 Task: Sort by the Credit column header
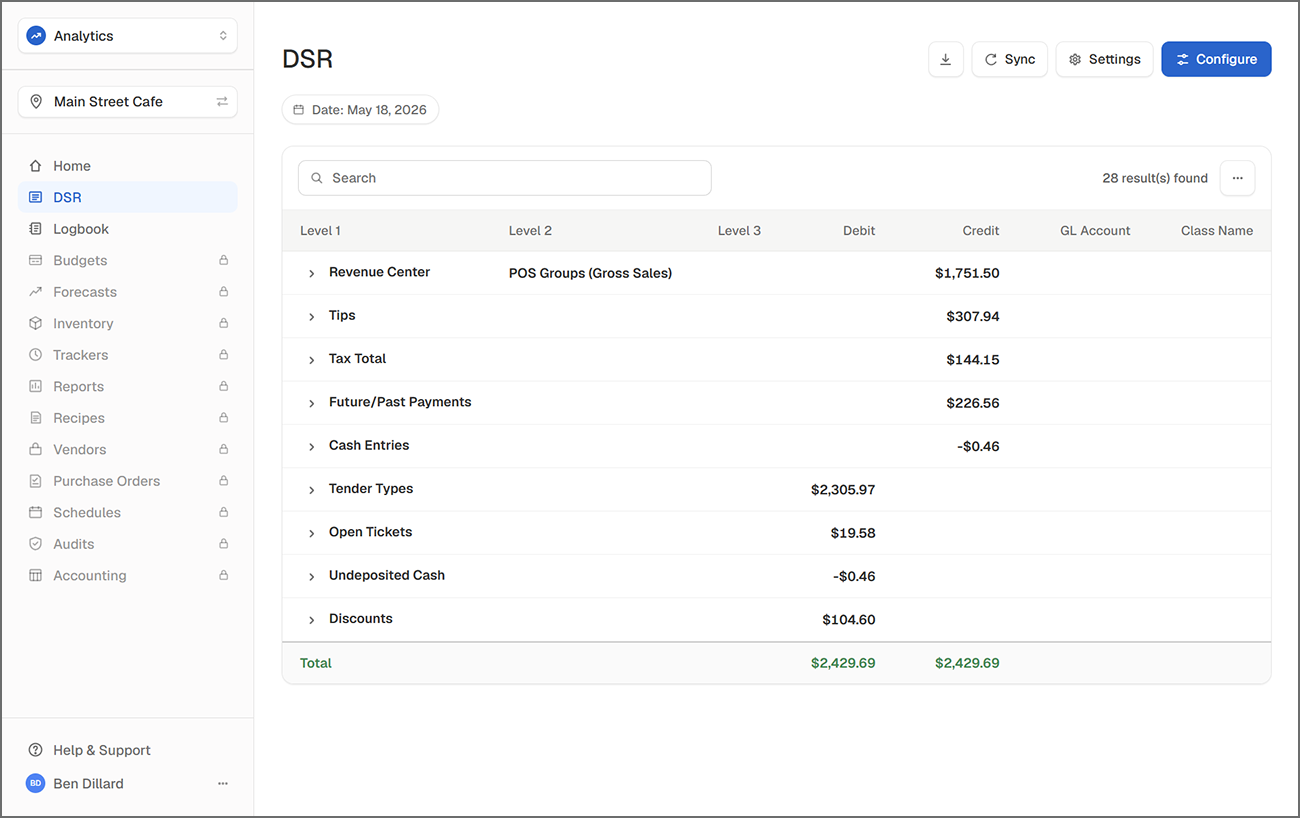click(981, 230)
